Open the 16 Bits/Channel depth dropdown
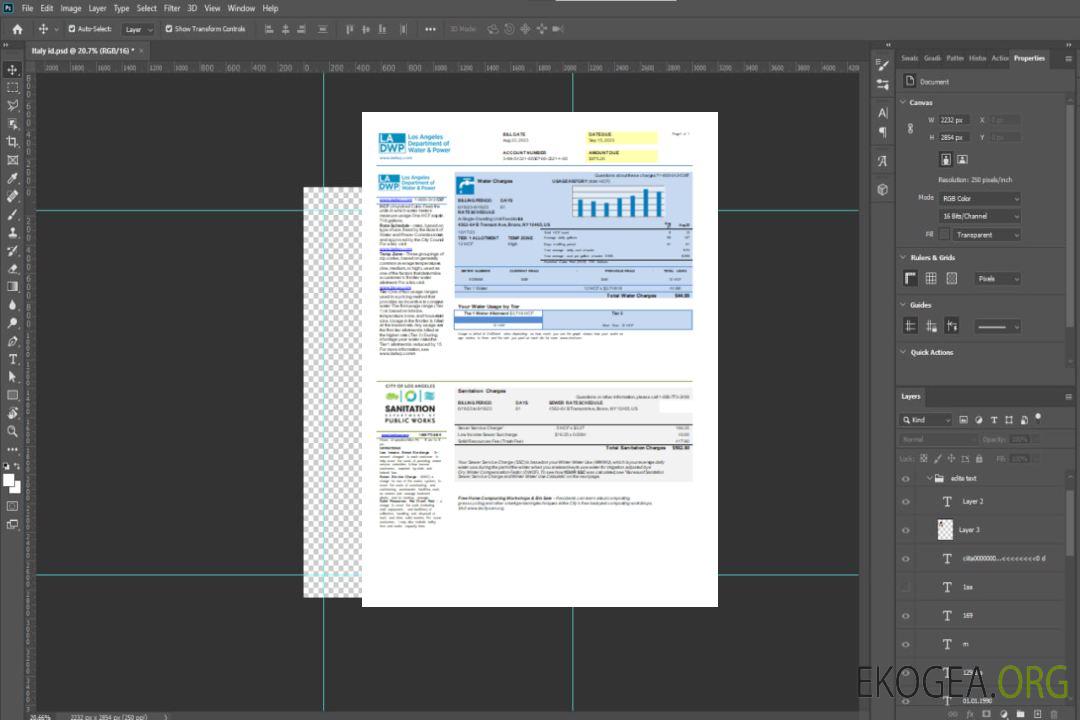 979,216
